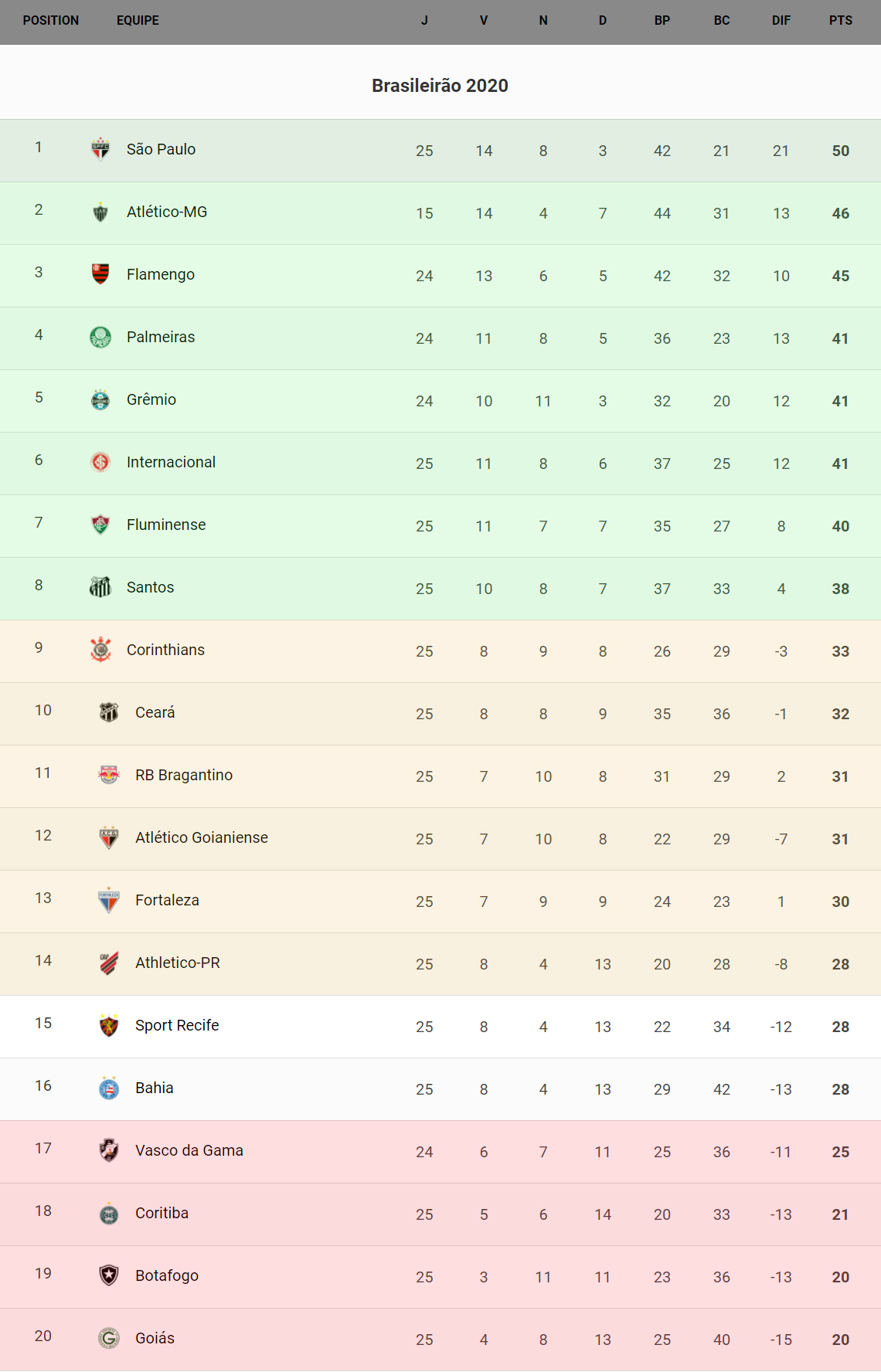Click the Goiás club crest
Screen dimensions: 881x1372
point(109,1338)
